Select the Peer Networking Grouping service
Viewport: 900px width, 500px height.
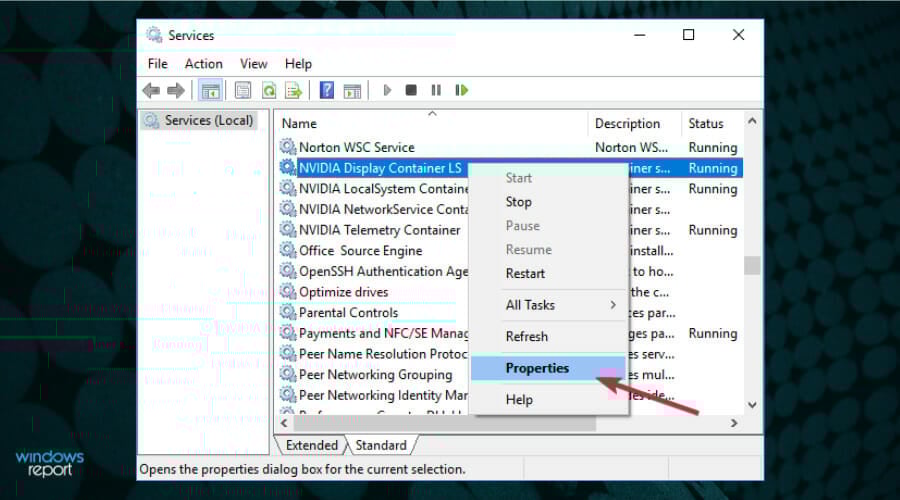375,374
